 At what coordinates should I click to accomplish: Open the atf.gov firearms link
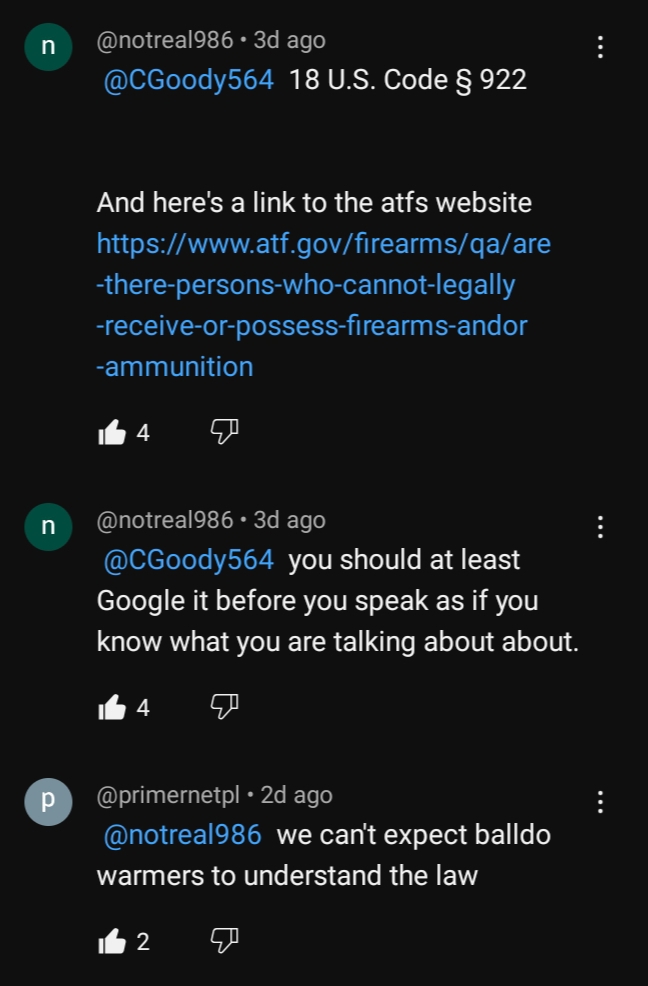point(323,305)
